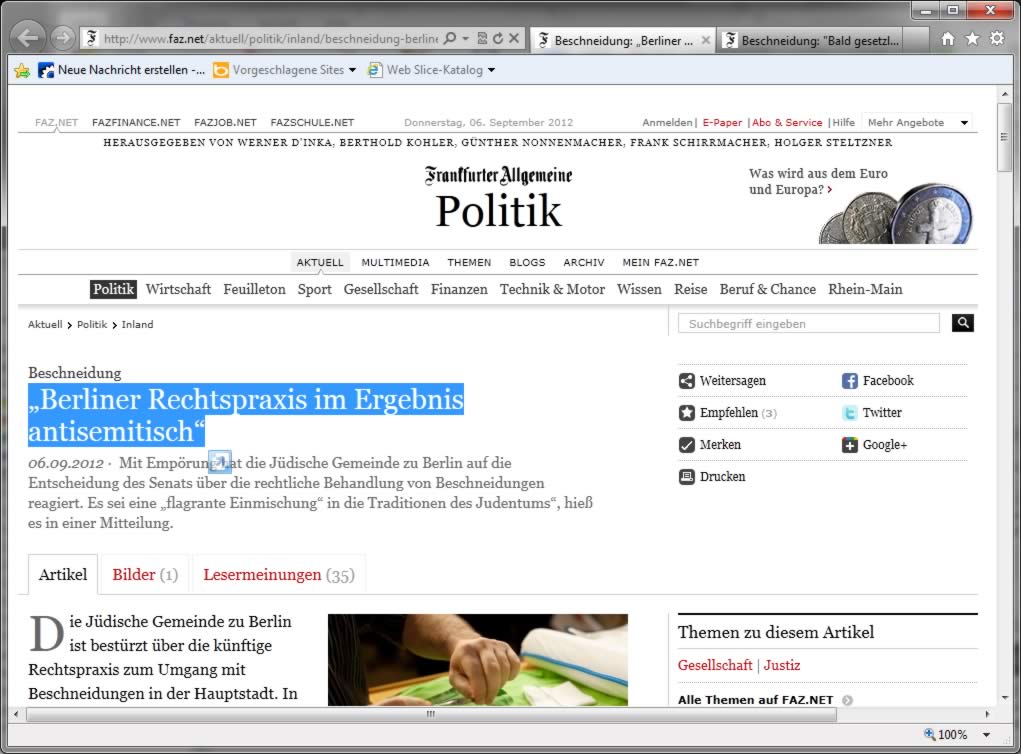Open Favorites with the star icon

pyautogui.click(x=972, y=39)
